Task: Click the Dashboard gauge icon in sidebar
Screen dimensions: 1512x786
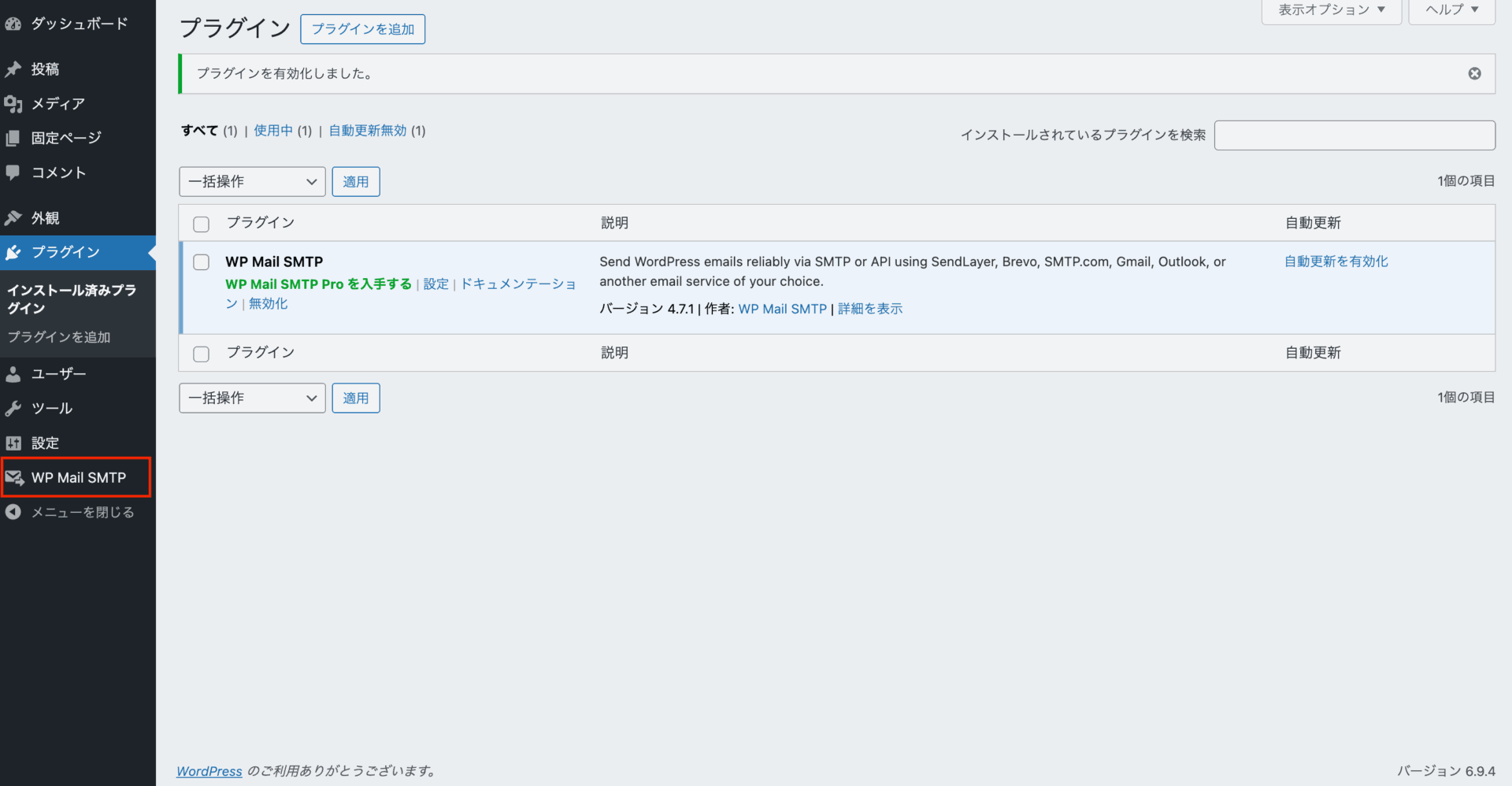Action: (x=13, y=24)
